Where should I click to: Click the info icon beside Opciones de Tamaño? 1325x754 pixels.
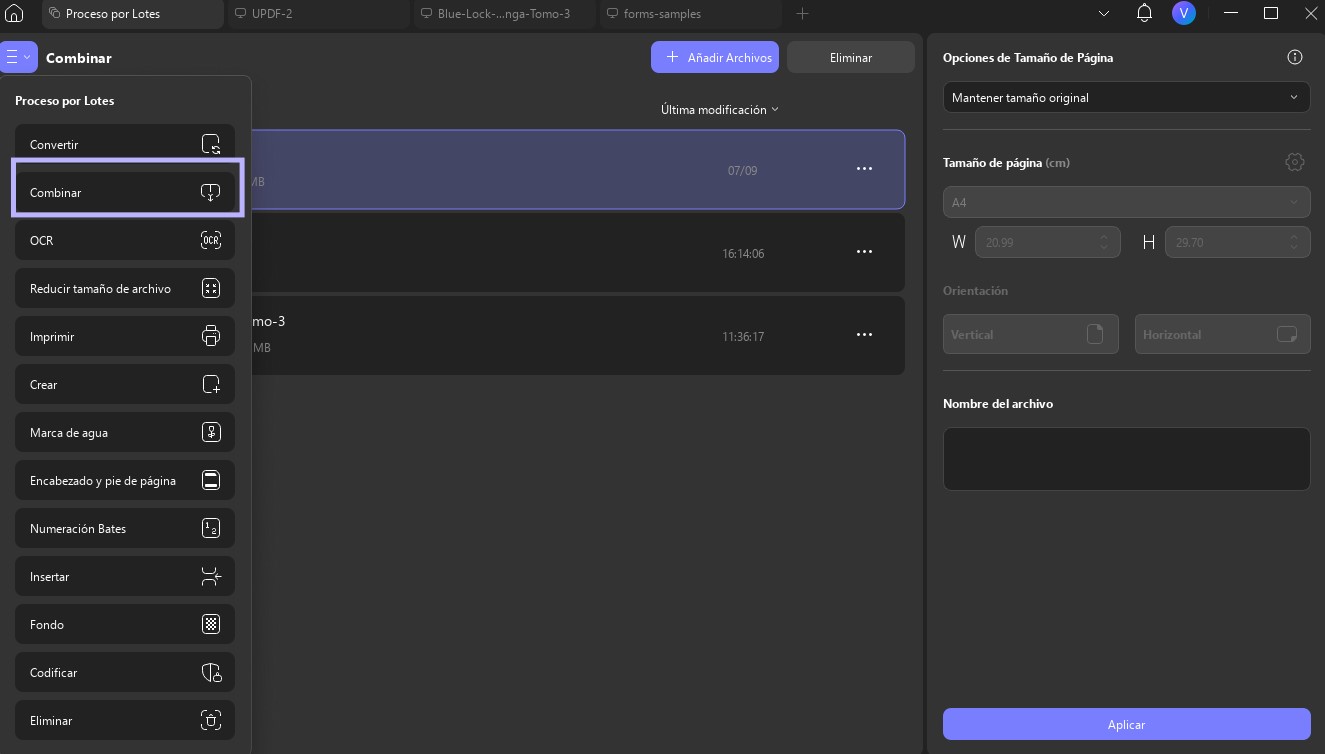coord(1295,57)
